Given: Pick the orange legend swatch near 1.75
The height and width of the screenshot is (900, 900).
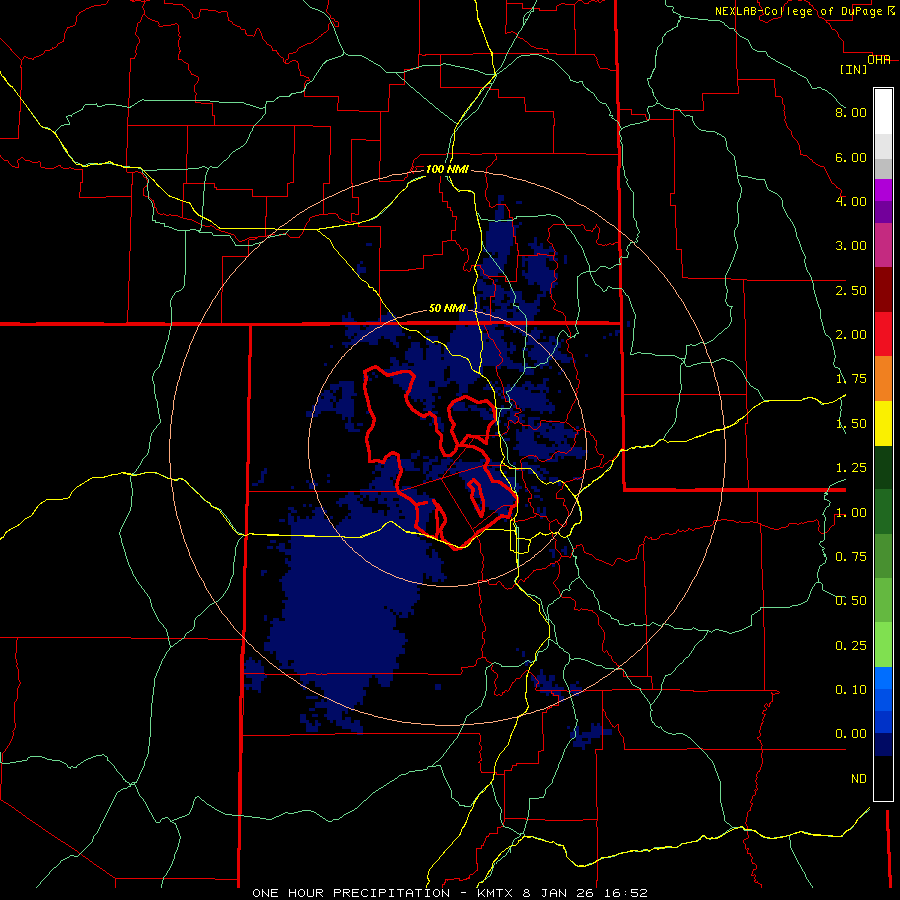Looking at the screenshot, I should point(883,379).
